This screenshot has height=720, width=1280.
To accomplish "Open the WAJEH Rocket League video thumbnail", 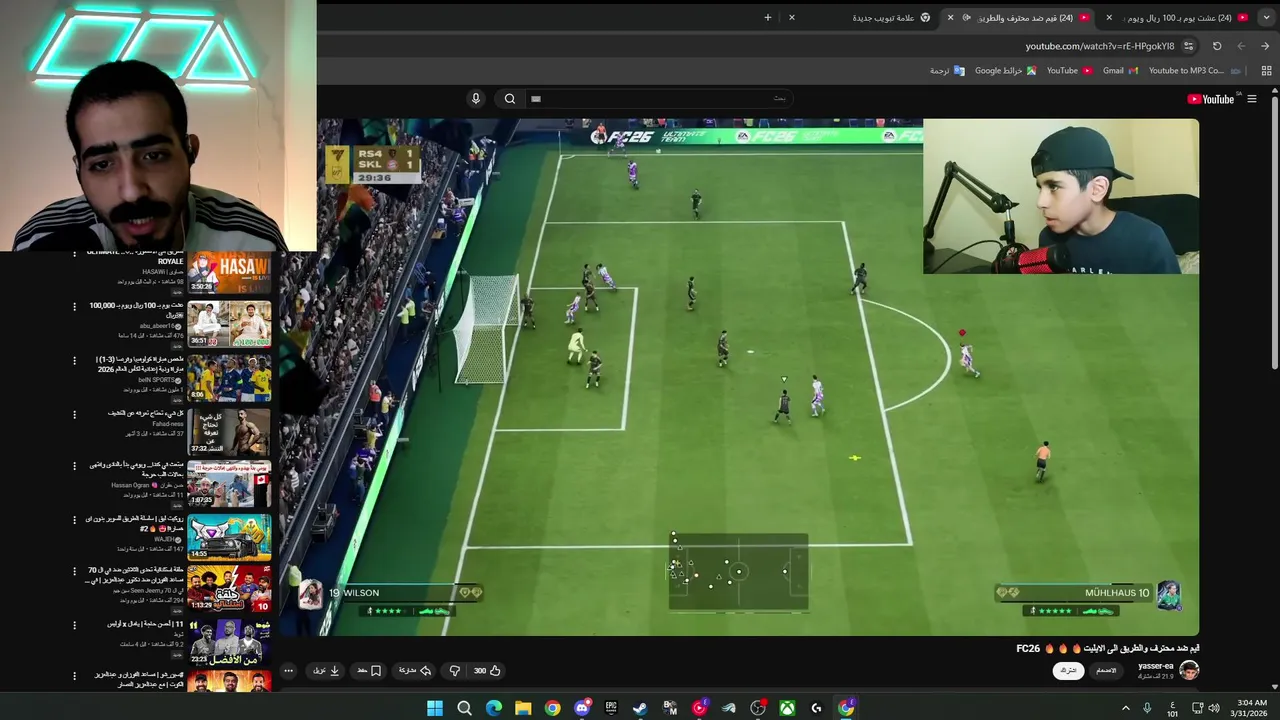I will coord(229,537).
